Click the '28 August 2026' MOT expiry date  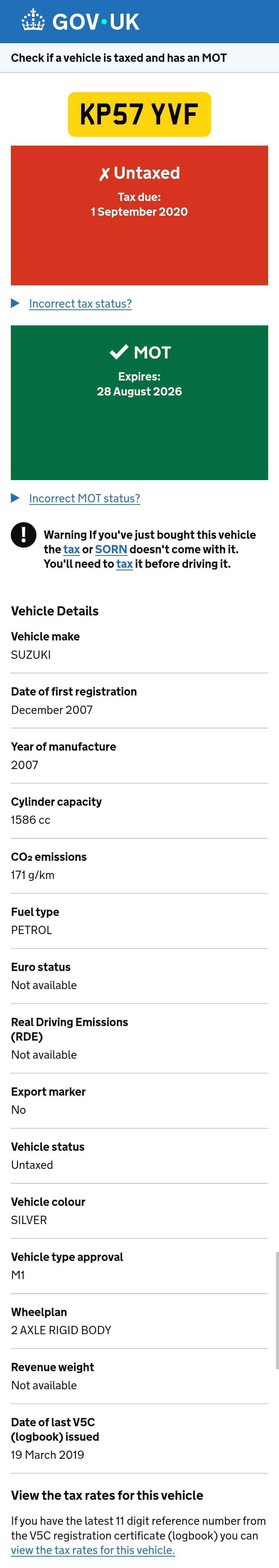click(x=139, y=391)
